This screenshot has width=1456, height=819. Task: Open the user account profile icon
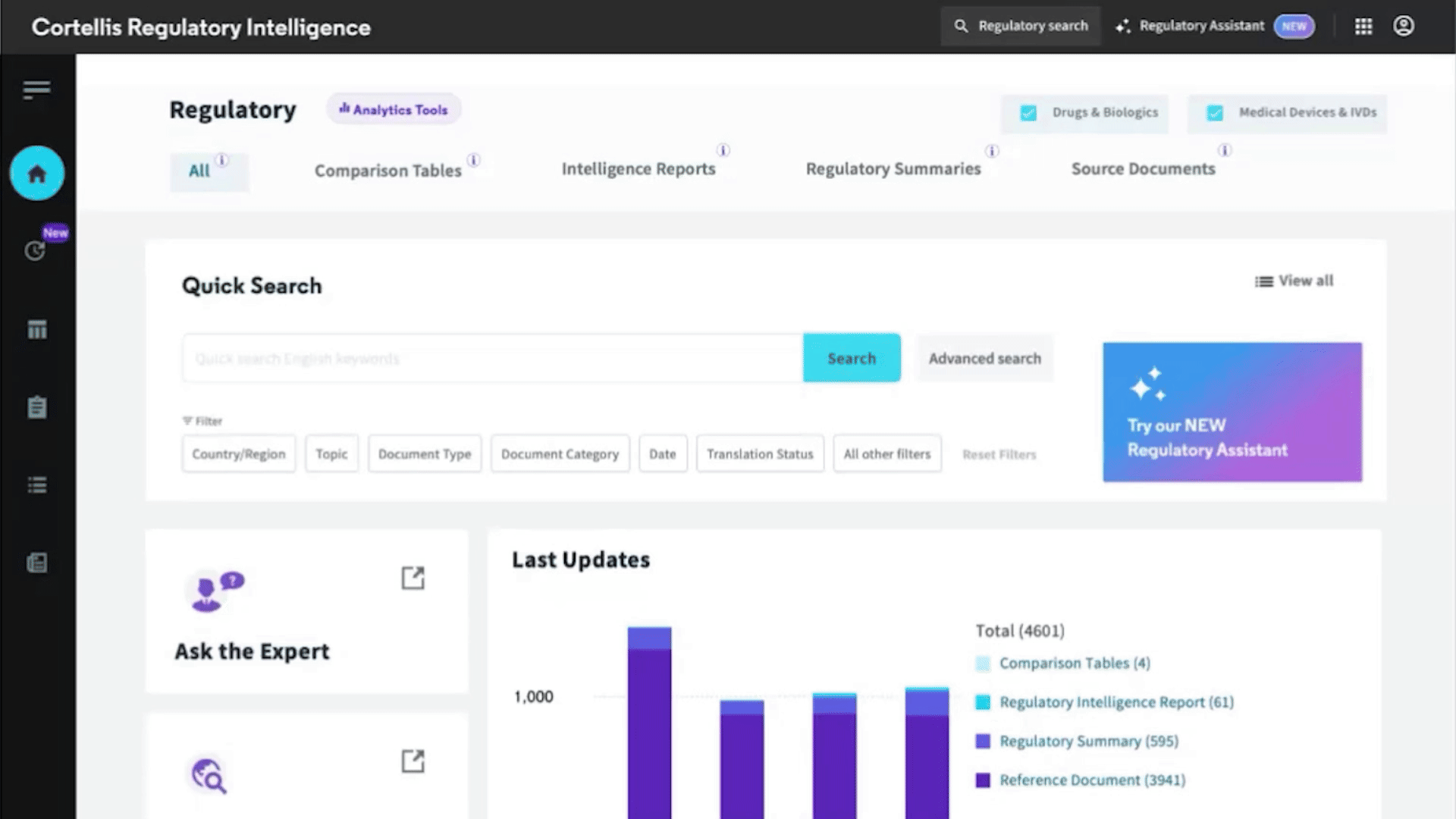(x=1404, y=27)
